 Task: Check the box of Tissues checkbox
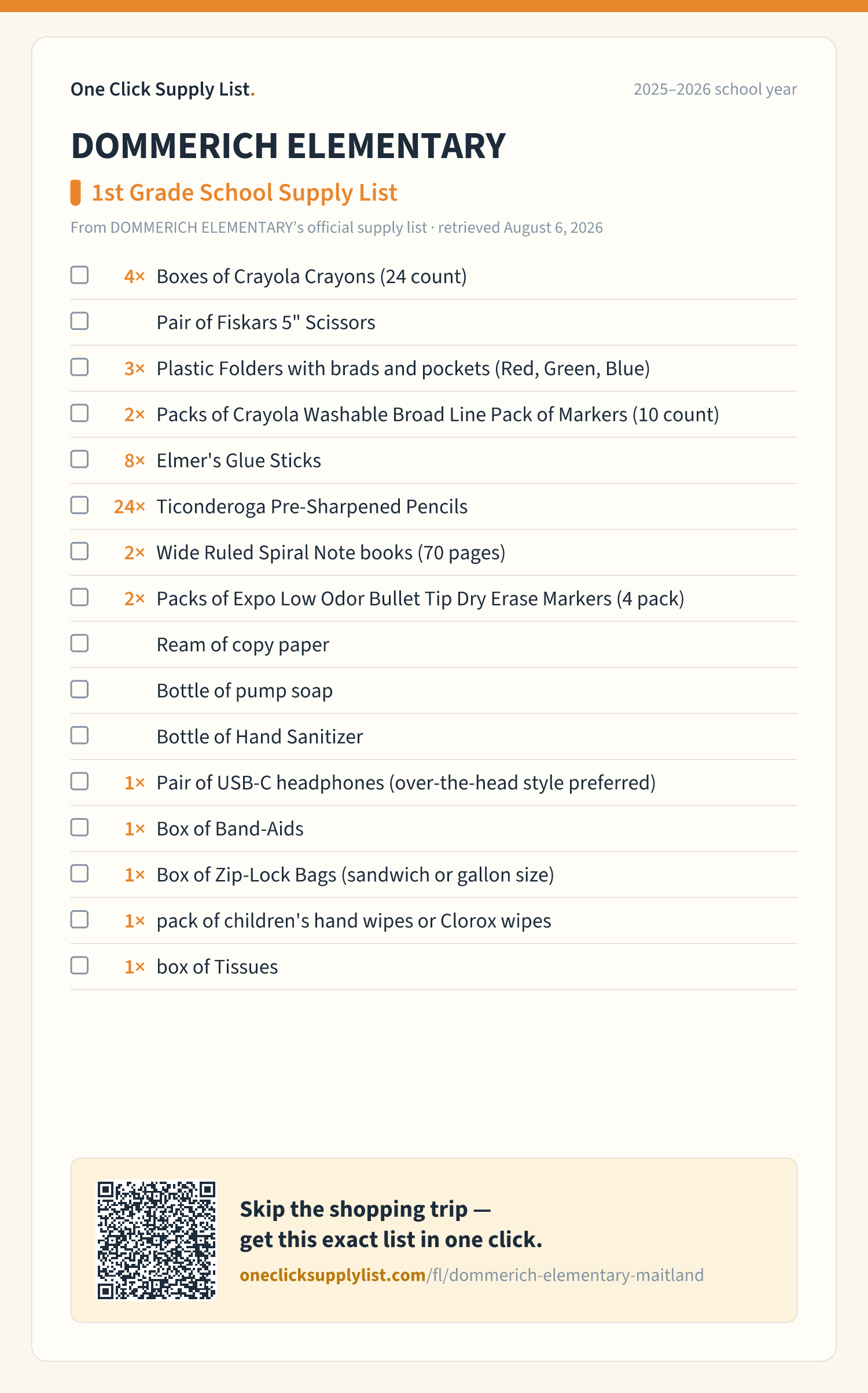(x=79, y=966)
